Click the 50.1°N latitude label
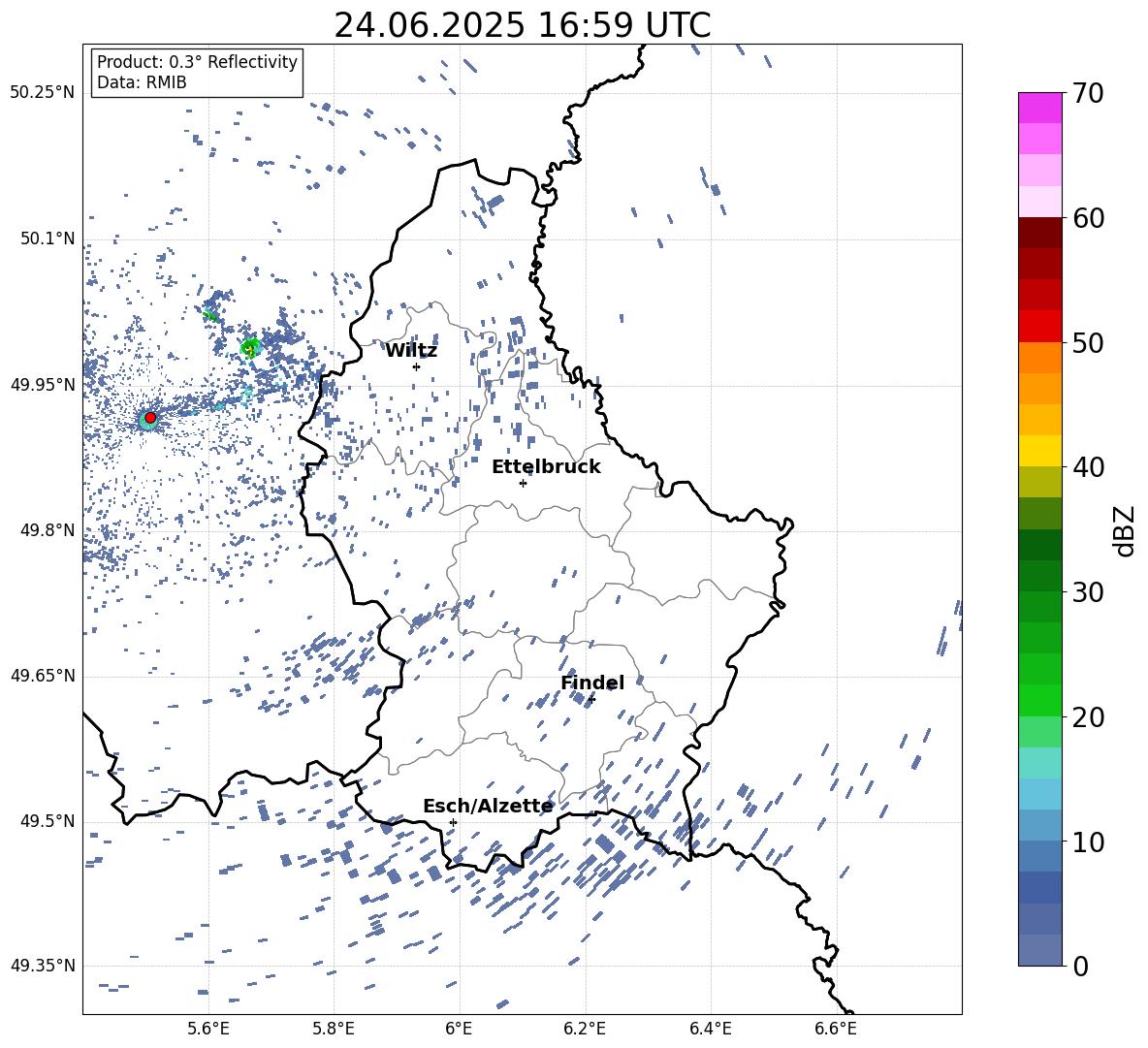The image size is (1148, 1048). [x=48, y=238]
